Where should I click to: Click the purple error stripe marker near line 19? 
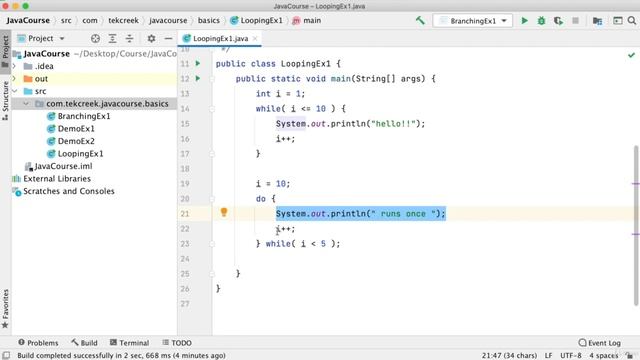tap(636, 184)
